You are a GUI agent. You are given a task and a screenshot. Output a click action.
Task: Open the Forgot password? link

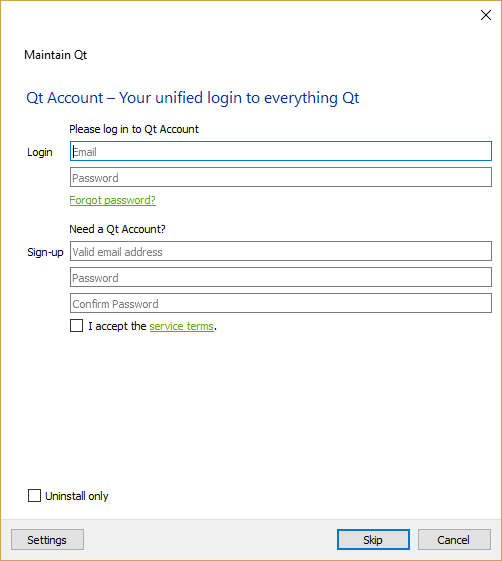tap(112, 200)
